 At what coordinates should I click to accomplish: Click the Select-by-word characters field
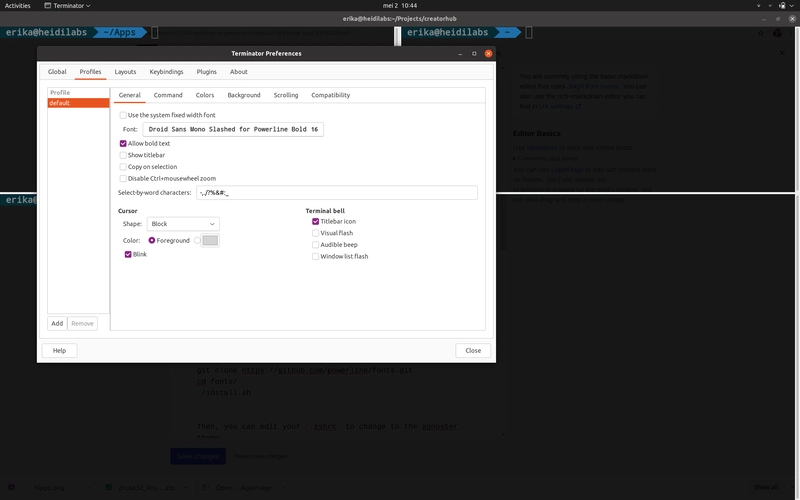coord(337,193)
